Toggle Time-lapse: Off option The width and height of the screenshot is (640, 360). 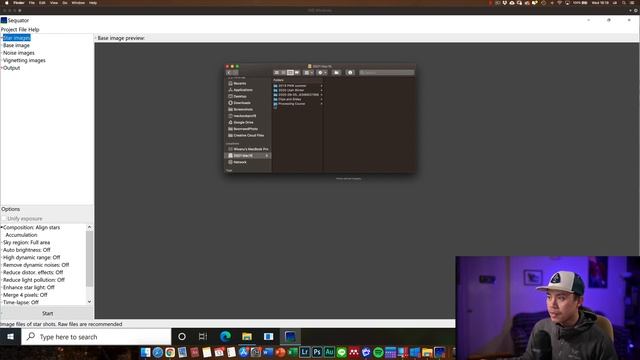pyautogui.click(x=21, y=302)
